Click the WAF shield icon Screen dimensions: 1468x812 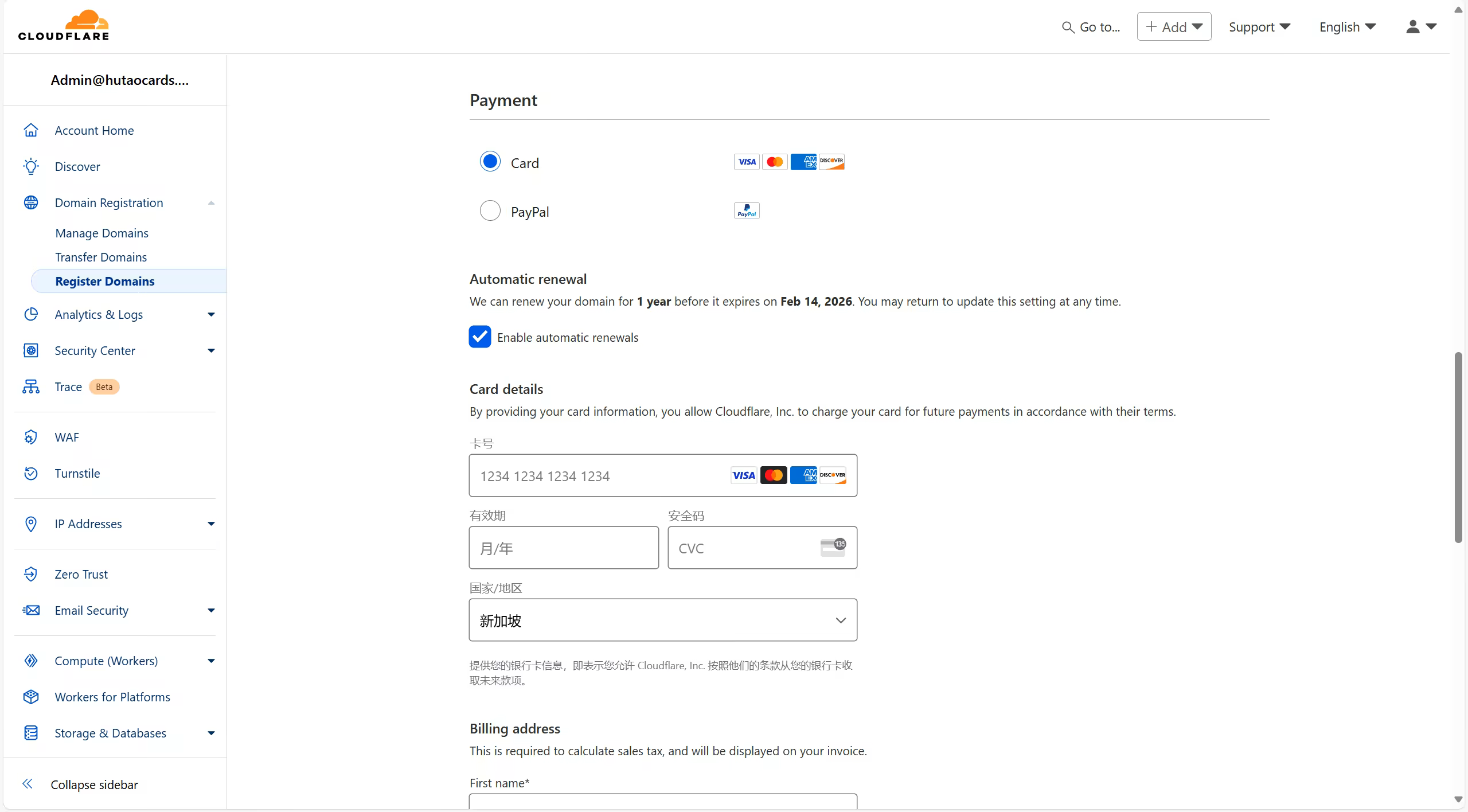point(31,438)
